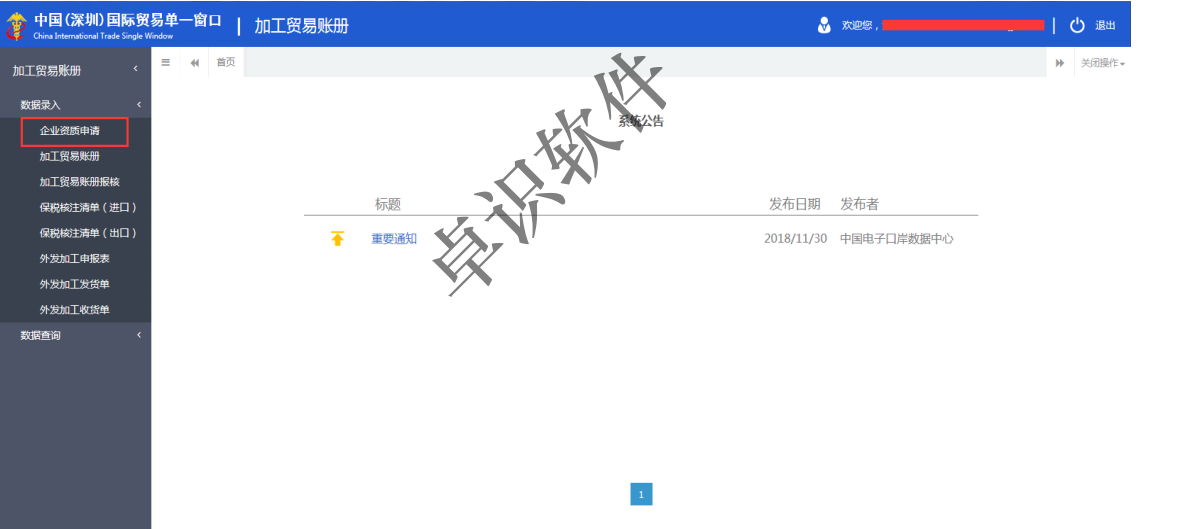Switch to the 首页 tab
The width and height of the screenshot is (1189, 529).
click(225, 62)
